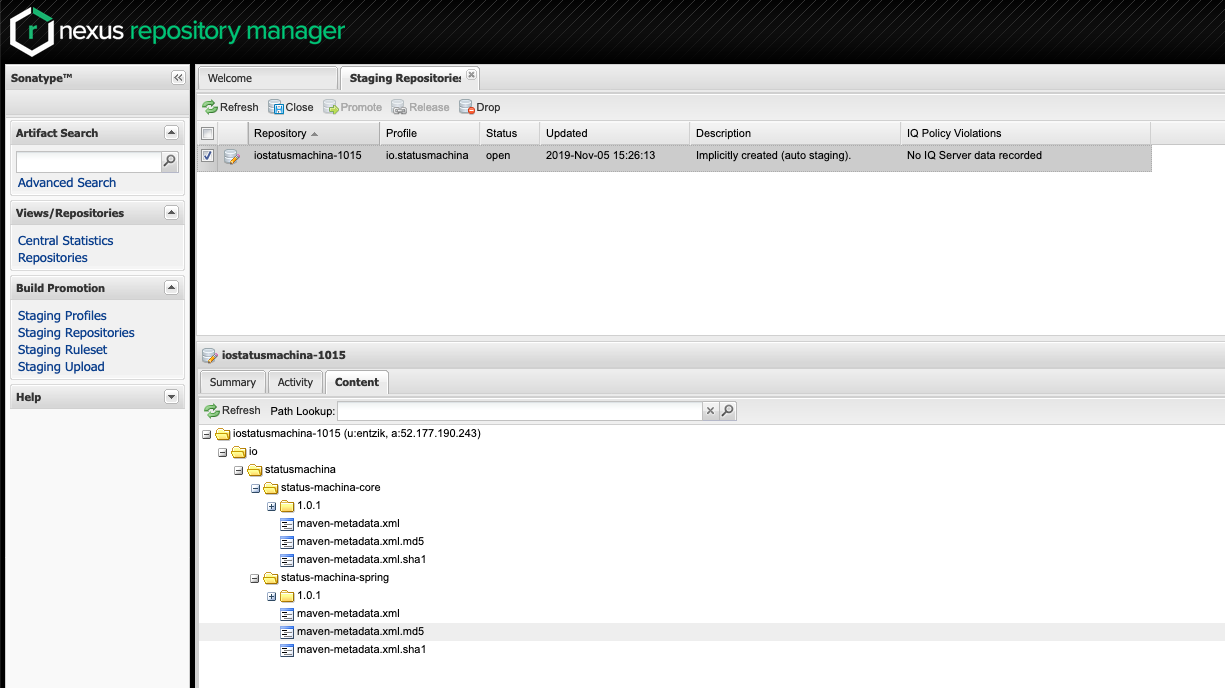Uncheck the iostatusmachina-1015 row checkbox
The height and width of the screenshot is (688, 1225).
(x=208, y=156)
